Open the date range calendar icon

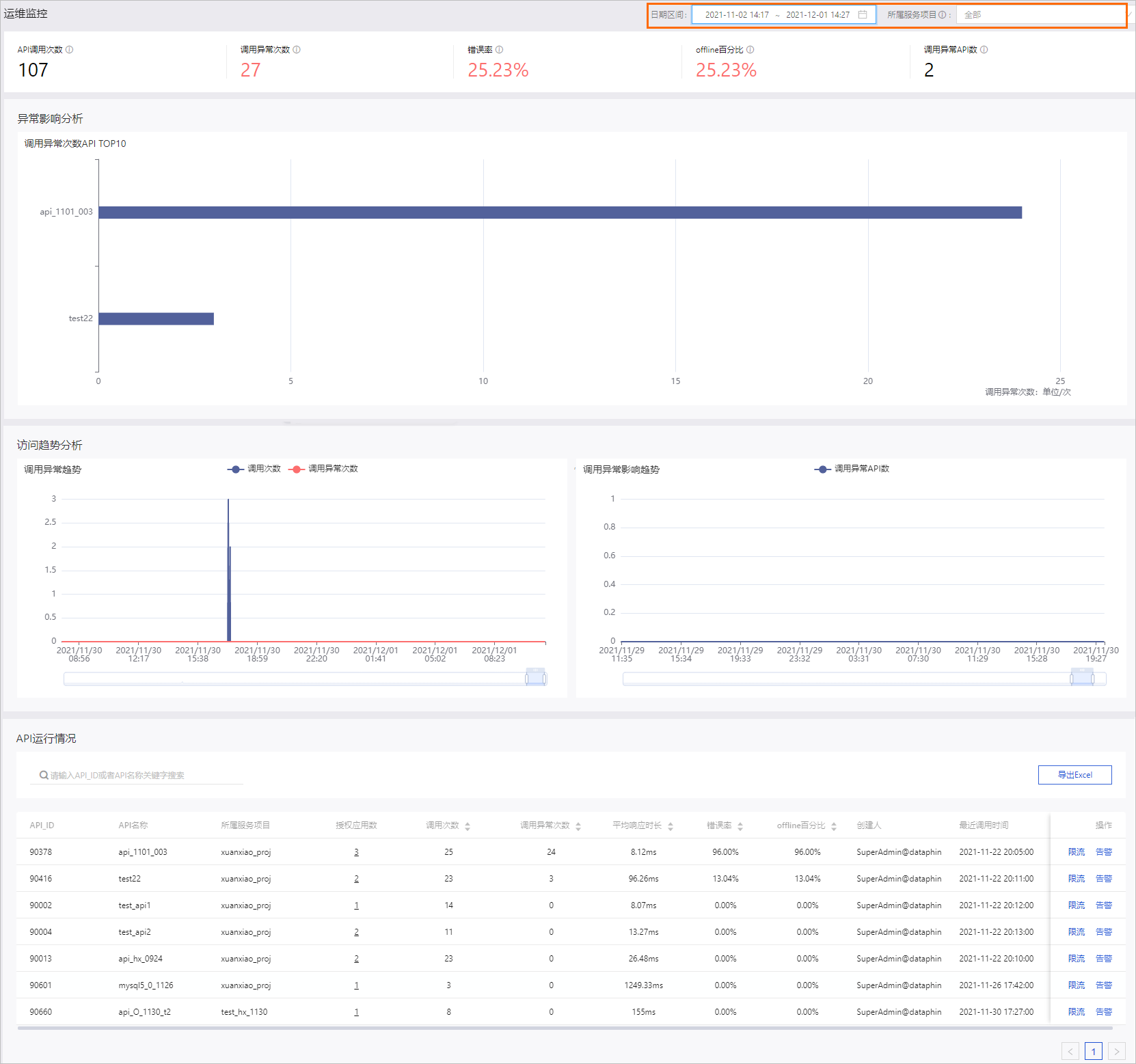point(863,14)
